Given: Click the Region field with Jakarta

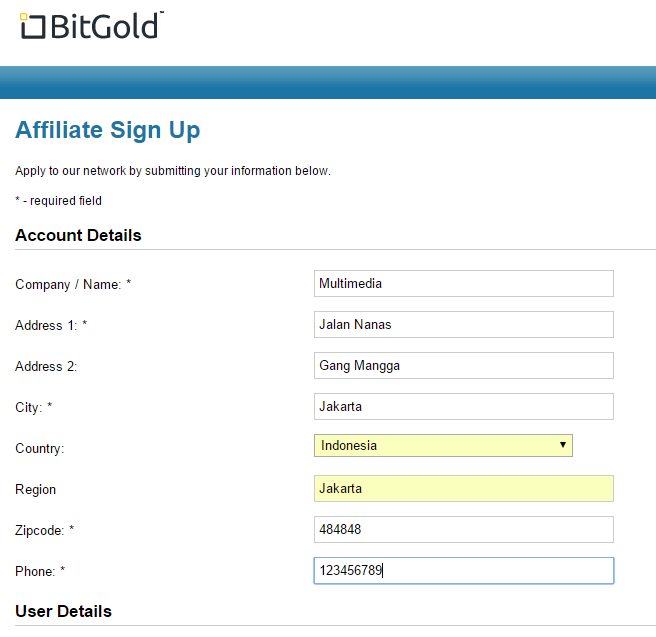Looking at the screenshot, I should (463, 489).
